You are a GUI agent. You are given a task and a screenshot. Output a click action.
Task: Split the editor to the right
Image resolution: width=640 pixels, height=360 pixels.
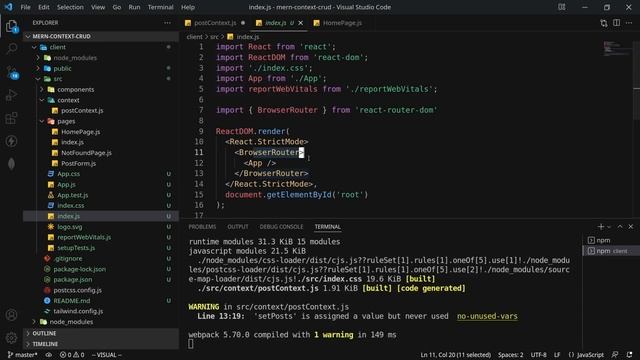(x=616, y=23)
